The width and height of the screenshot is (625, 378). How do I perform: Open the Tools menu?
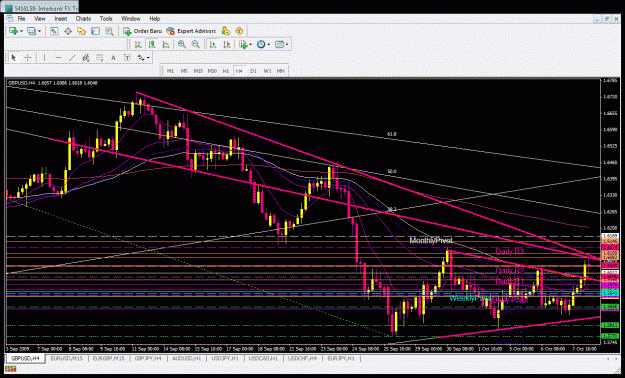[x=106, y=19]
